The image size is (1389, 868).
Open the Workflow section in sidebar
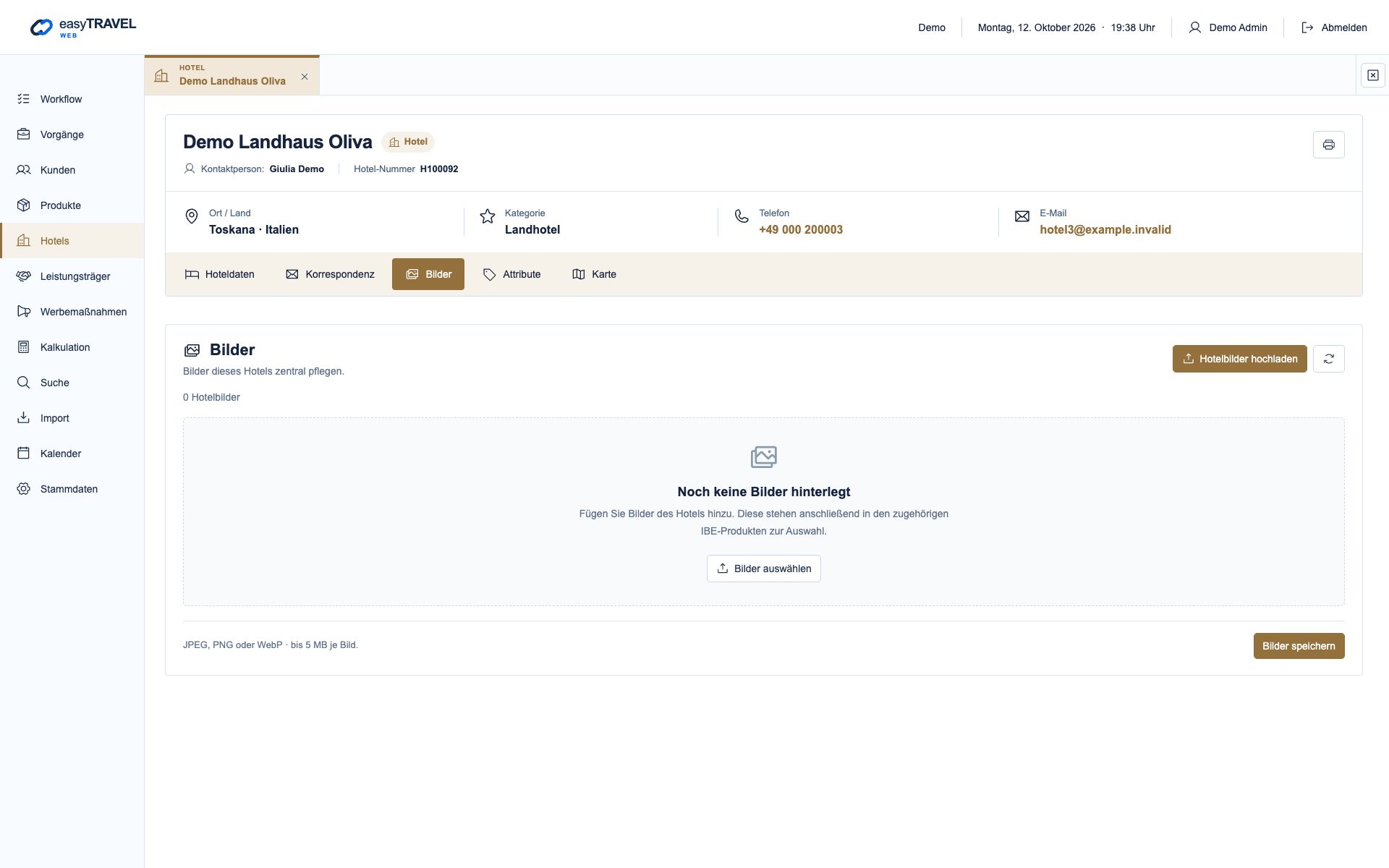(72, 99)
